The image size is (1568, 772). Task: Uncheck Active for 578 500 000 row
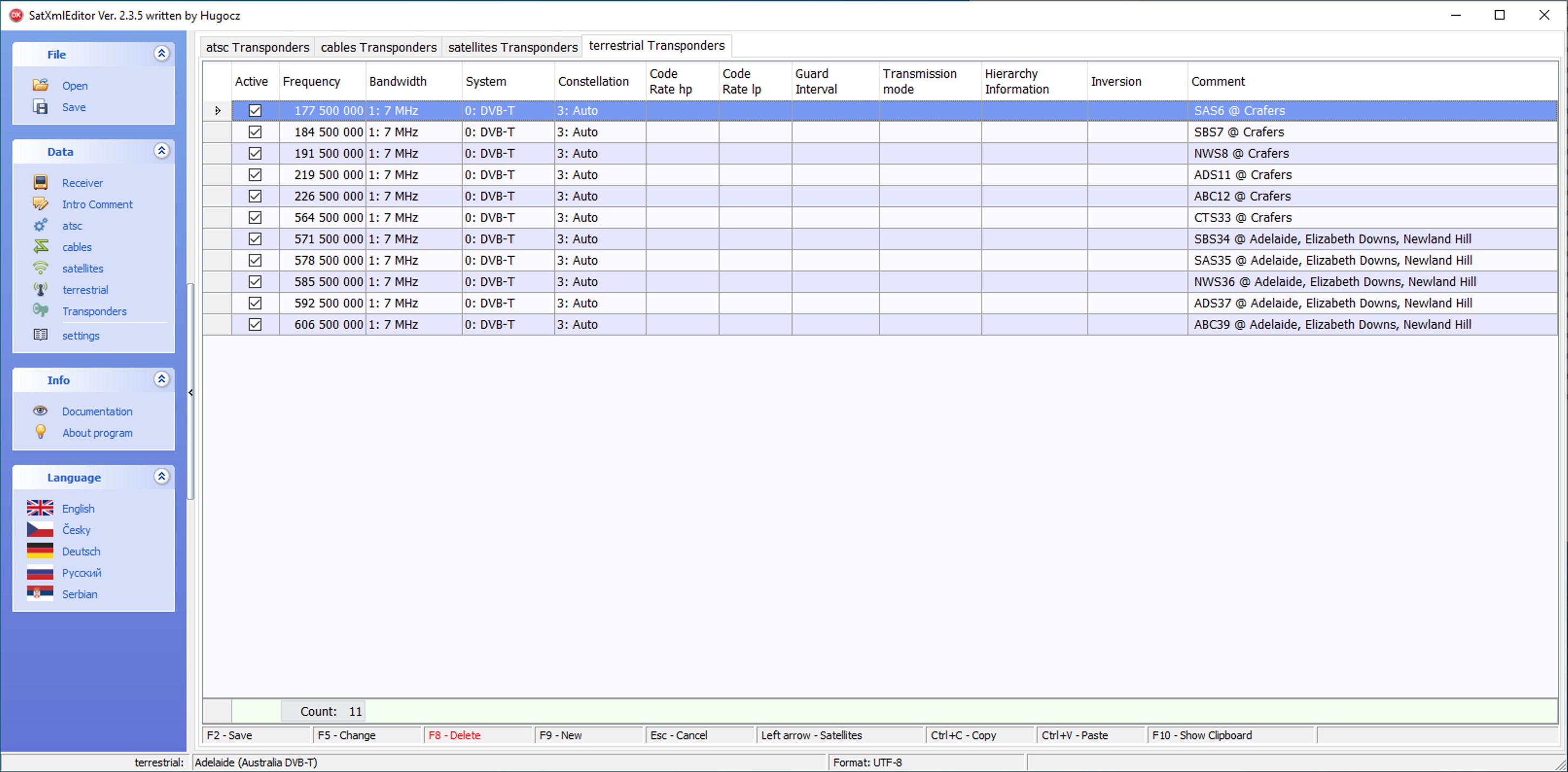[x=255, y=260]
